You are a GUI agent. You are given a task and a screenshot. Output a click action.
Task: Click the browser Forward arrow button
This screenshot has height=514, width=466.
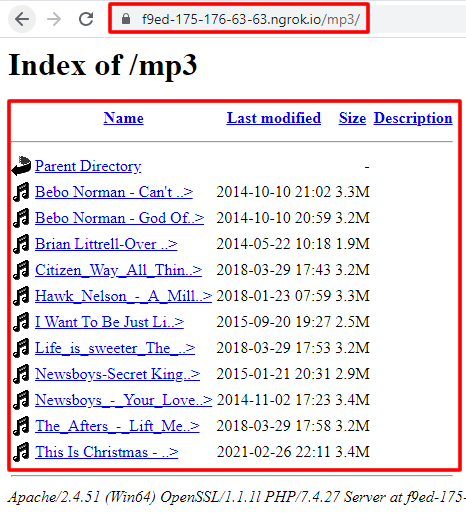pos(54,19)
